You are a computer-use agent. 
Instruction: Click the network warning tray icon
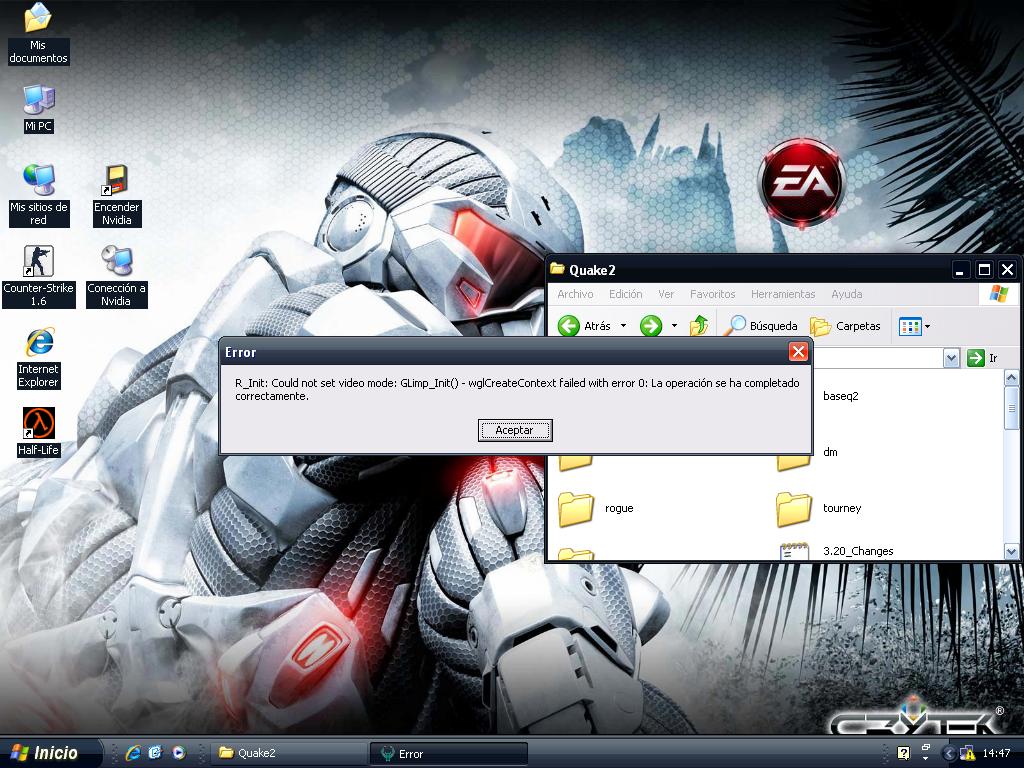[967, 753]
